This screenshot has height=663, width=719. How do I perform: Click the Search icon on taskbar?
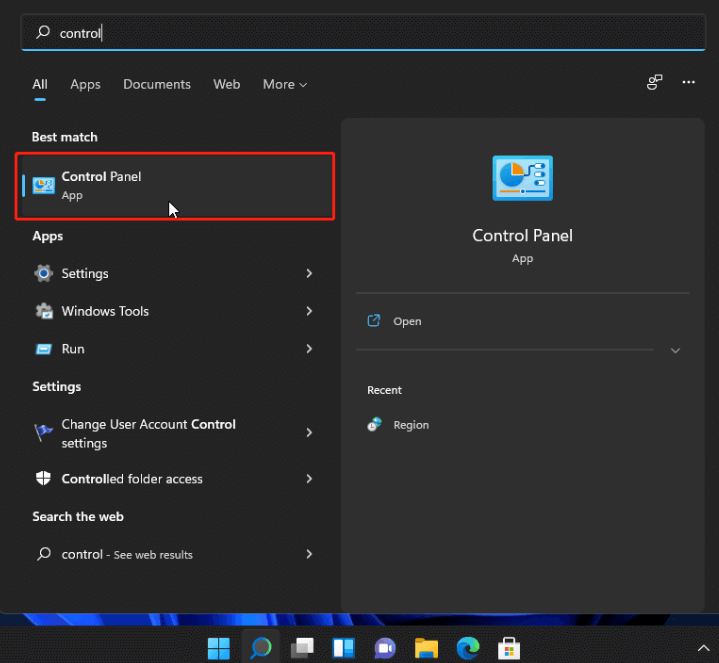coord(260,648)
